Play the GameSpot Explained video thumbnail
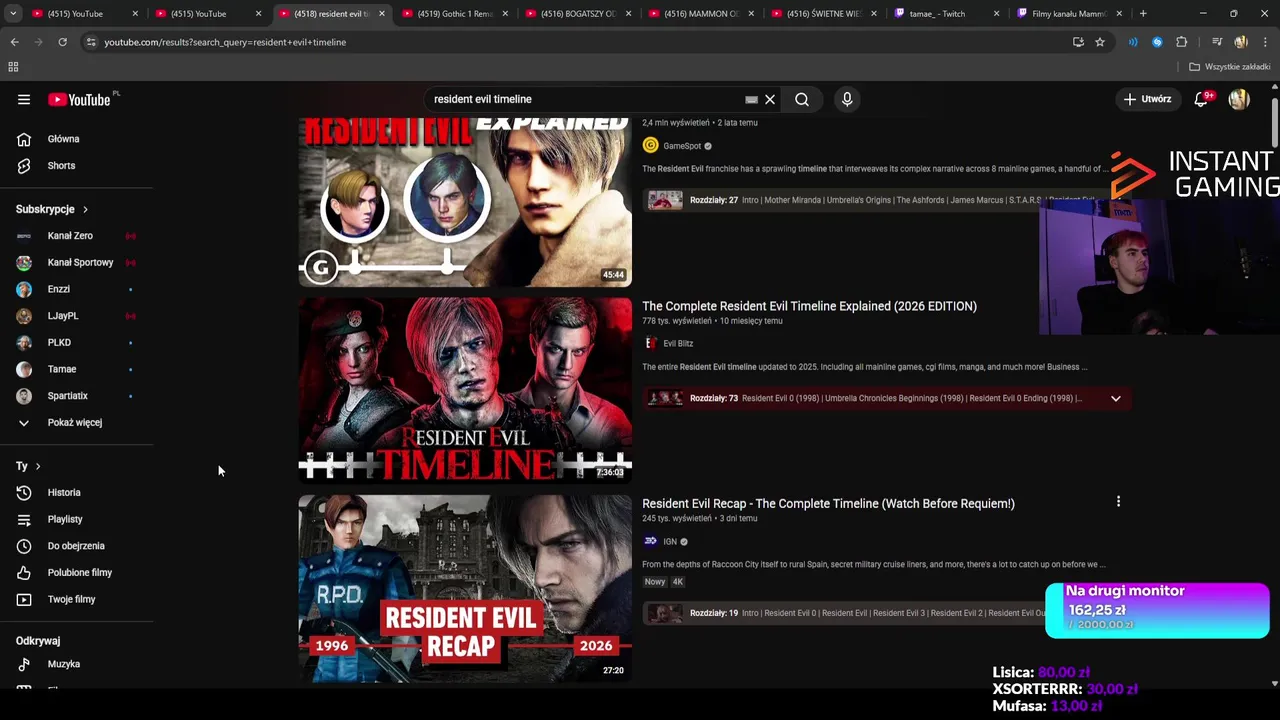The width and height of the screenshot is (1280, 720). (x=465, y=202)
